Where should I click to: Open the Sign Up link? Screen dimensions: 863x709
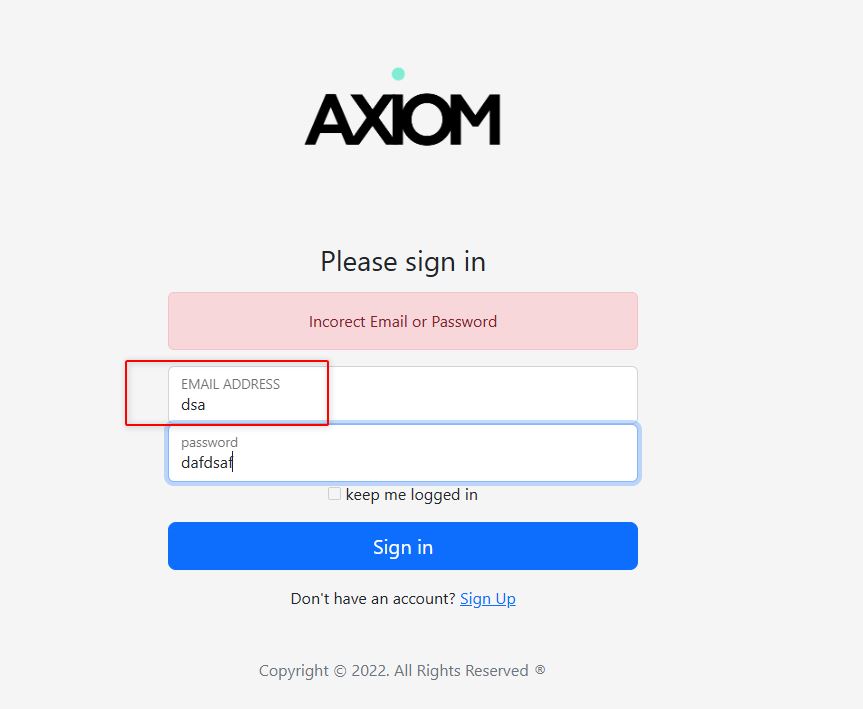(x=488, y=598)
